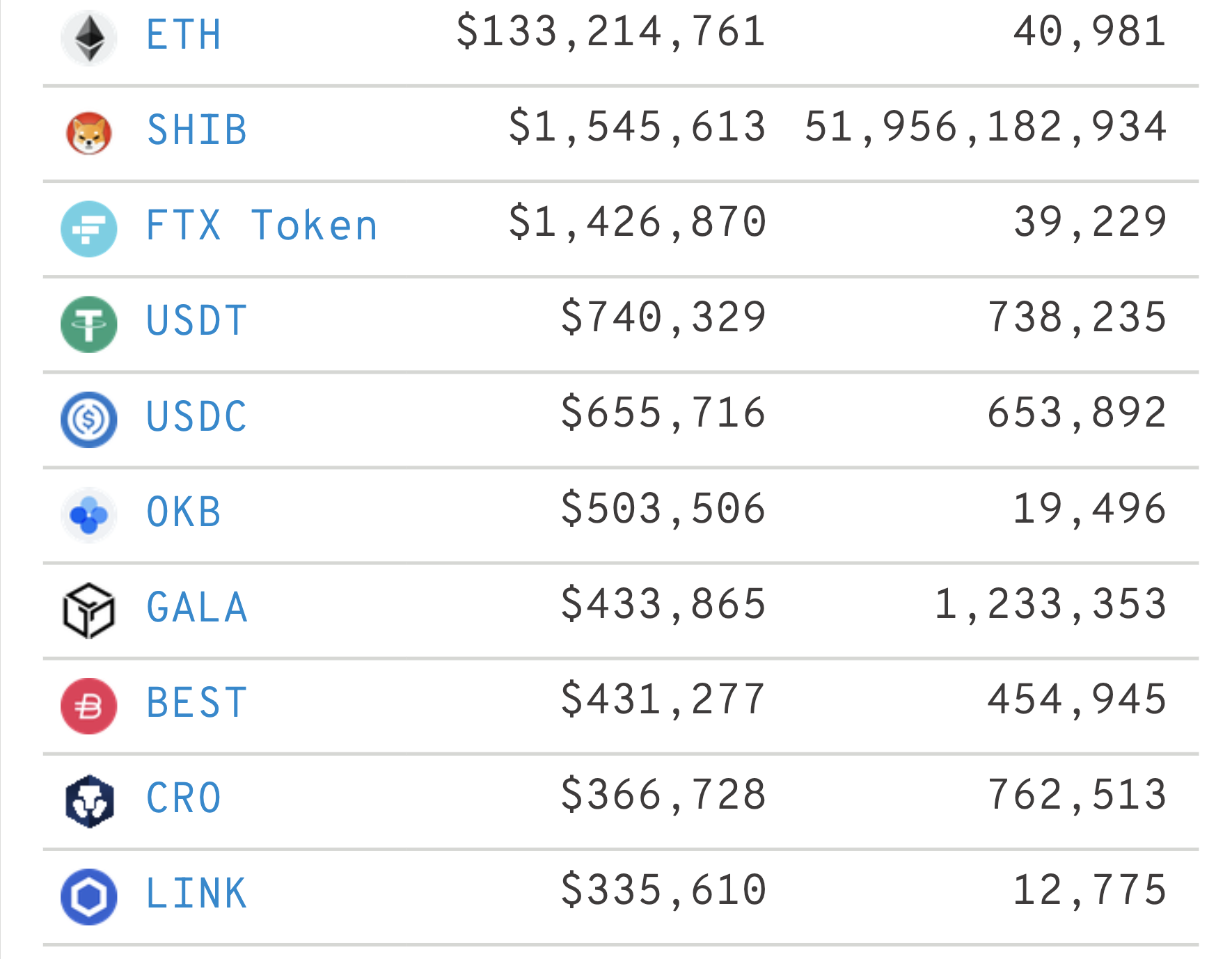Follow the BEST token link
Viewport: 1232px width, 959px height.
click(x=197, y=703)
